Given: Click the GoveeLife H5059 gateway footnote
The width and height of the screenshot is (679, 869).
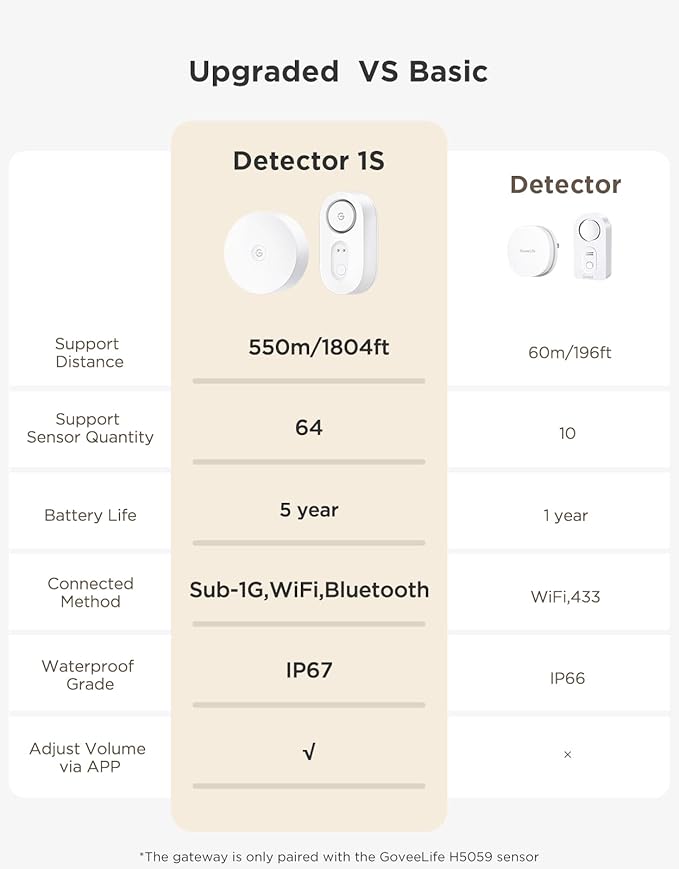Looking at the screenshot, I should click(339, 856).
